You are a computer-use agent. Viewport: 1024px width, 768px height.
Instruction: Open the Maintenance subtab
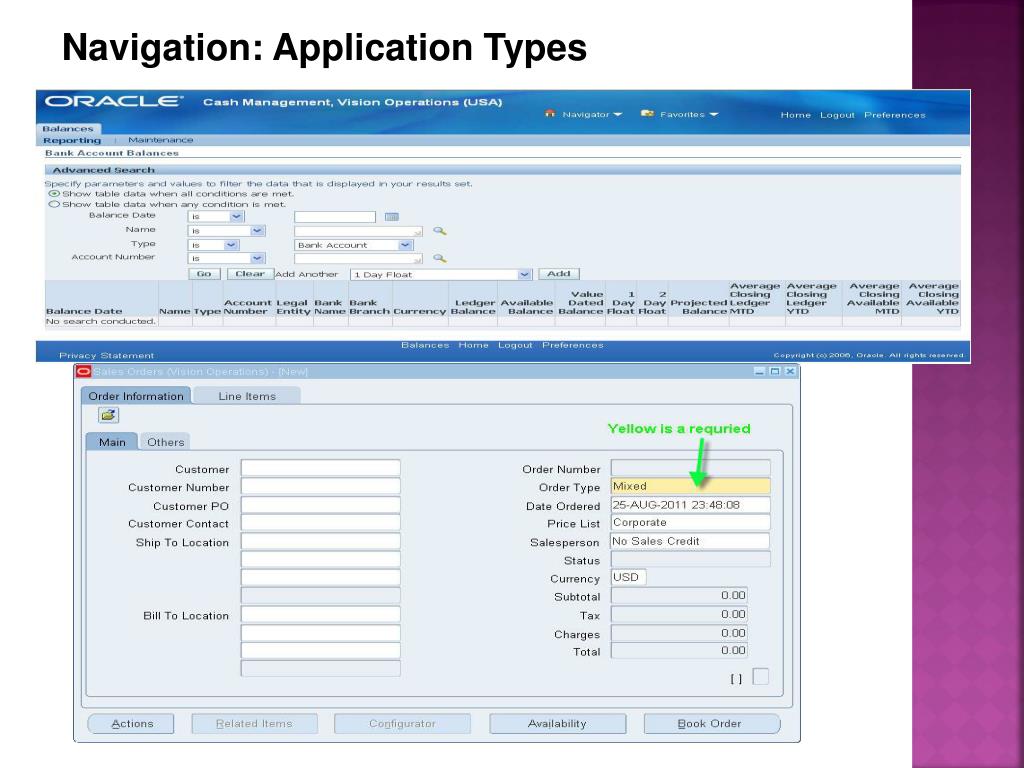(x=161, y=140)
